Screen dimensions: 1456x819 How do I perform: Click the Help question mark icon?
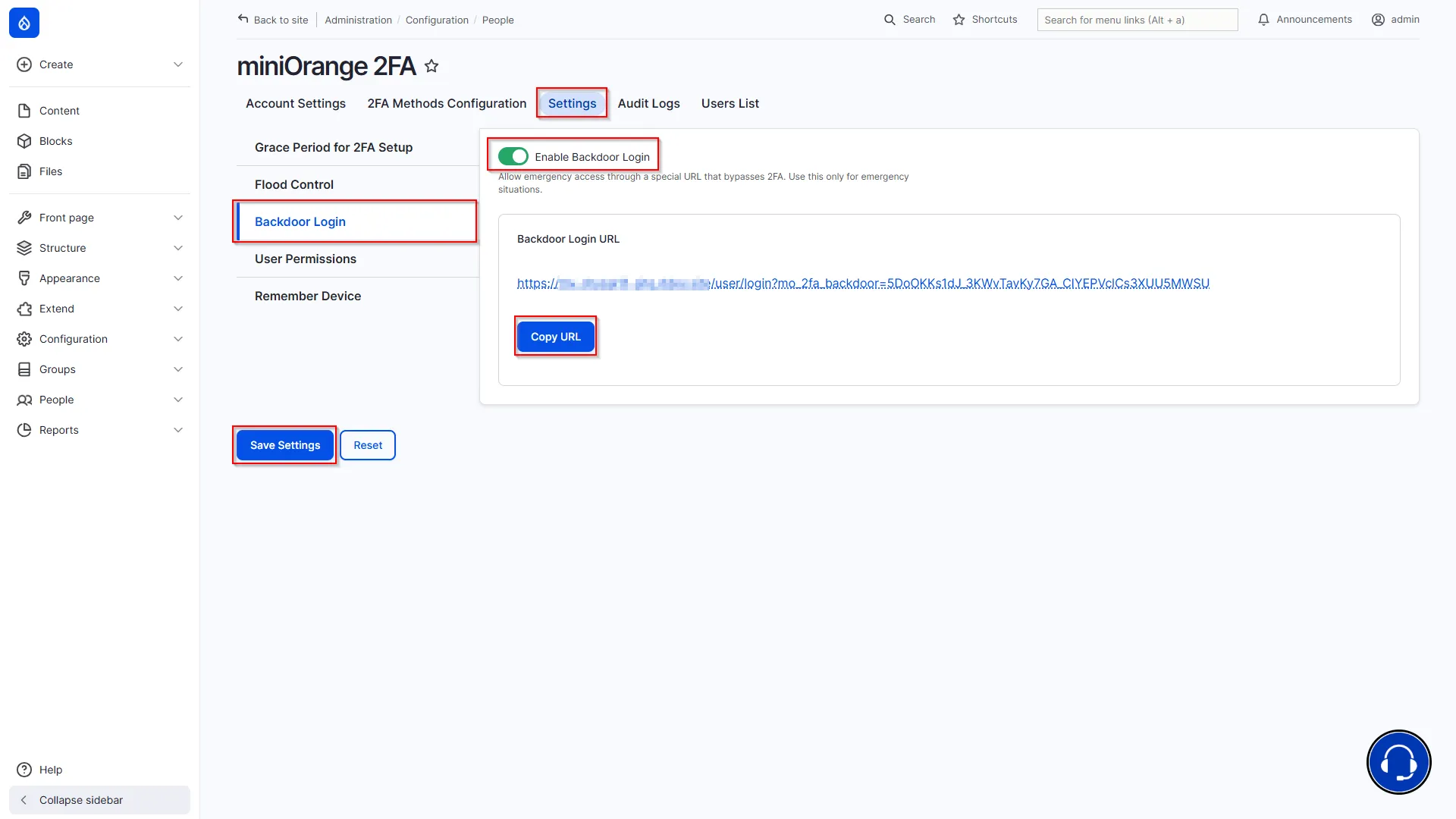[x=24, y=770]
